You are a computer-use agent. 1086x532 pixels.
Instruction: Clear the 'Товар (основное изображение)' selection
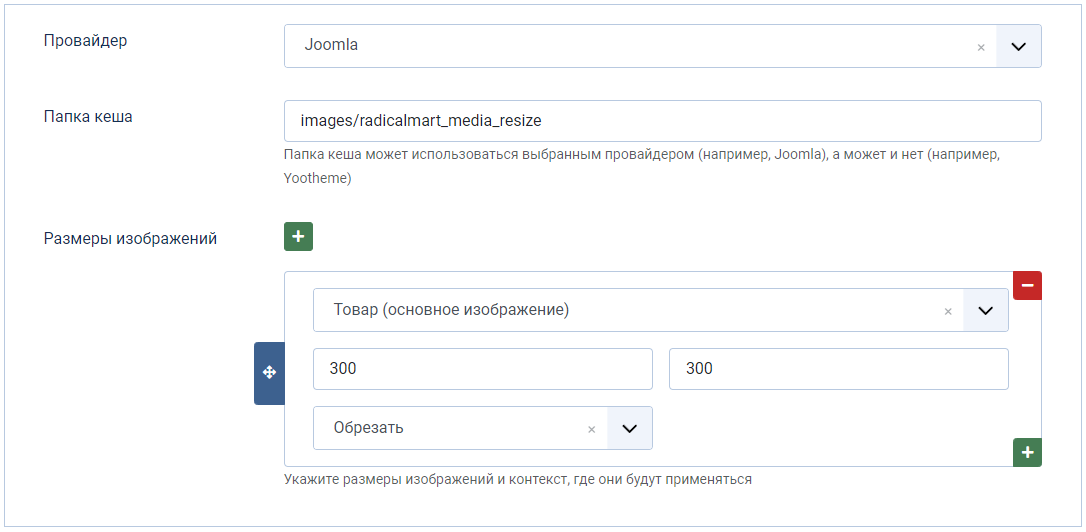point(947,311)
